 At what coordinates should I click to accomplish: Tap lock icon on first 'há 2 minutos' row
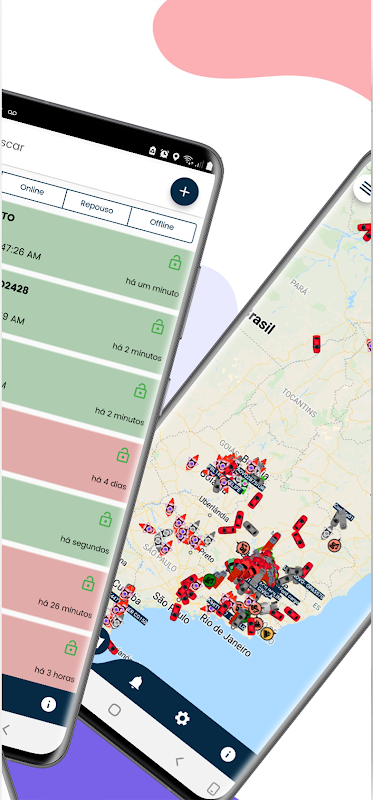tap(158, 326)
